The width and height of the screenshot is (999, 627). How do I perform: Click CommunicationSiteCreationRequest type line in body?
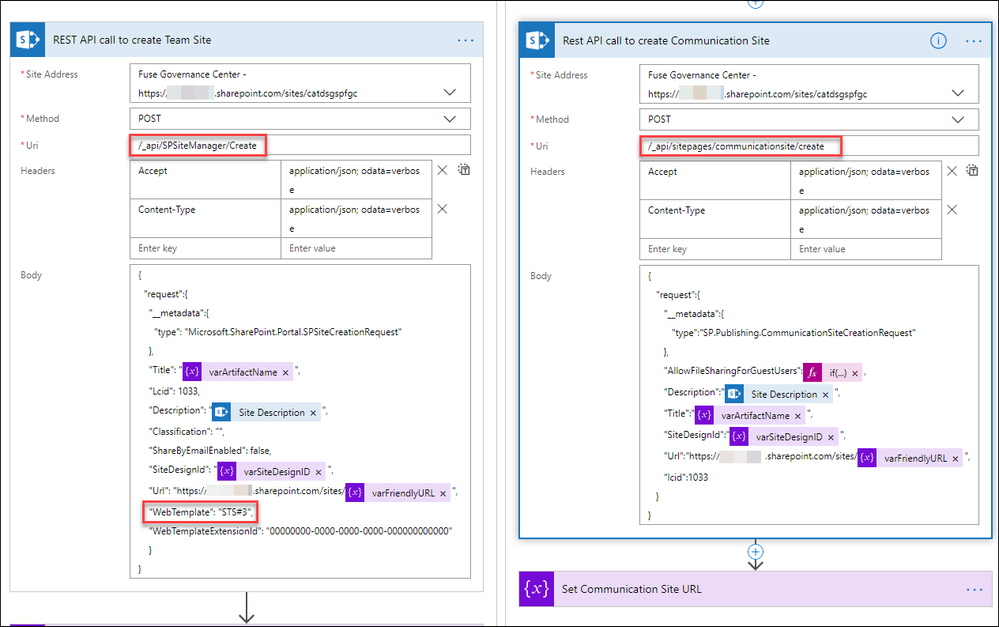(794, 333)
